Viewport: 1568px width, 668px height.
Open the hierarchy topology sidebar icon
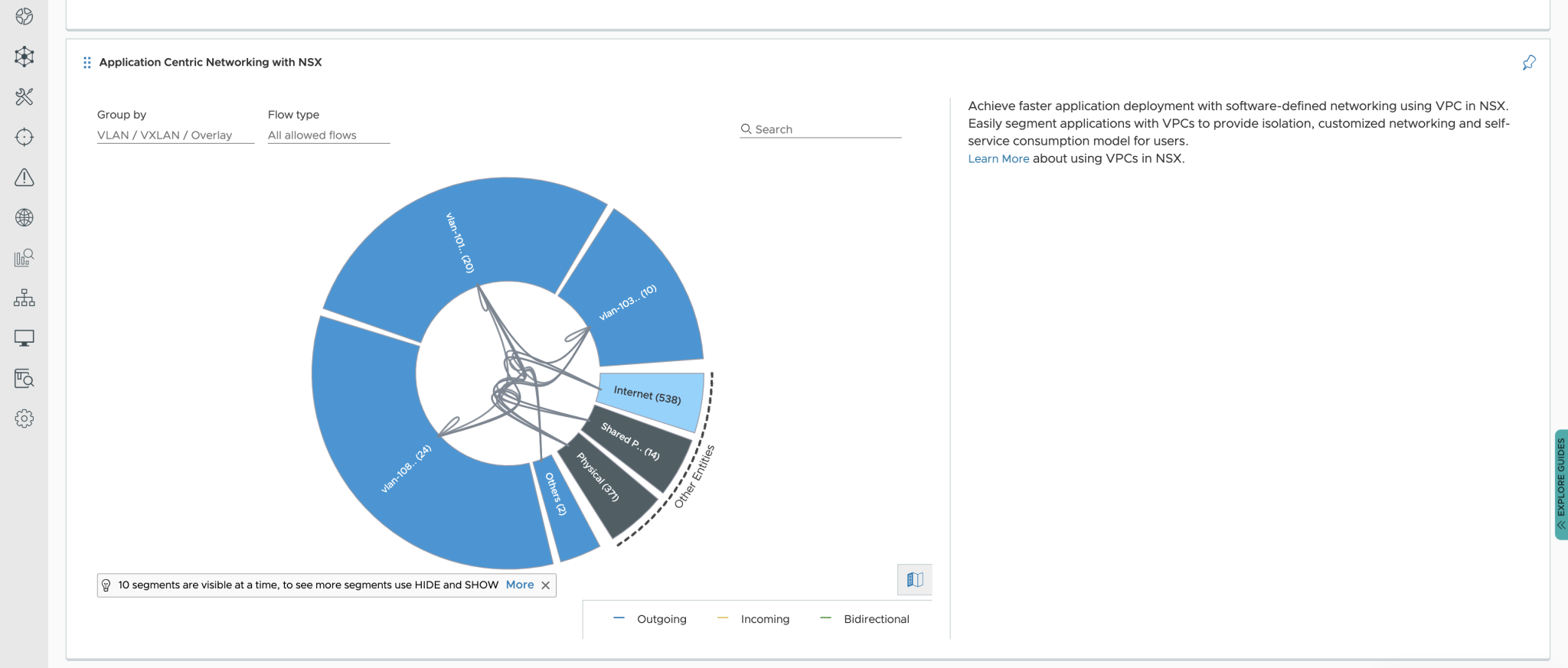click(x=24, y=298)
